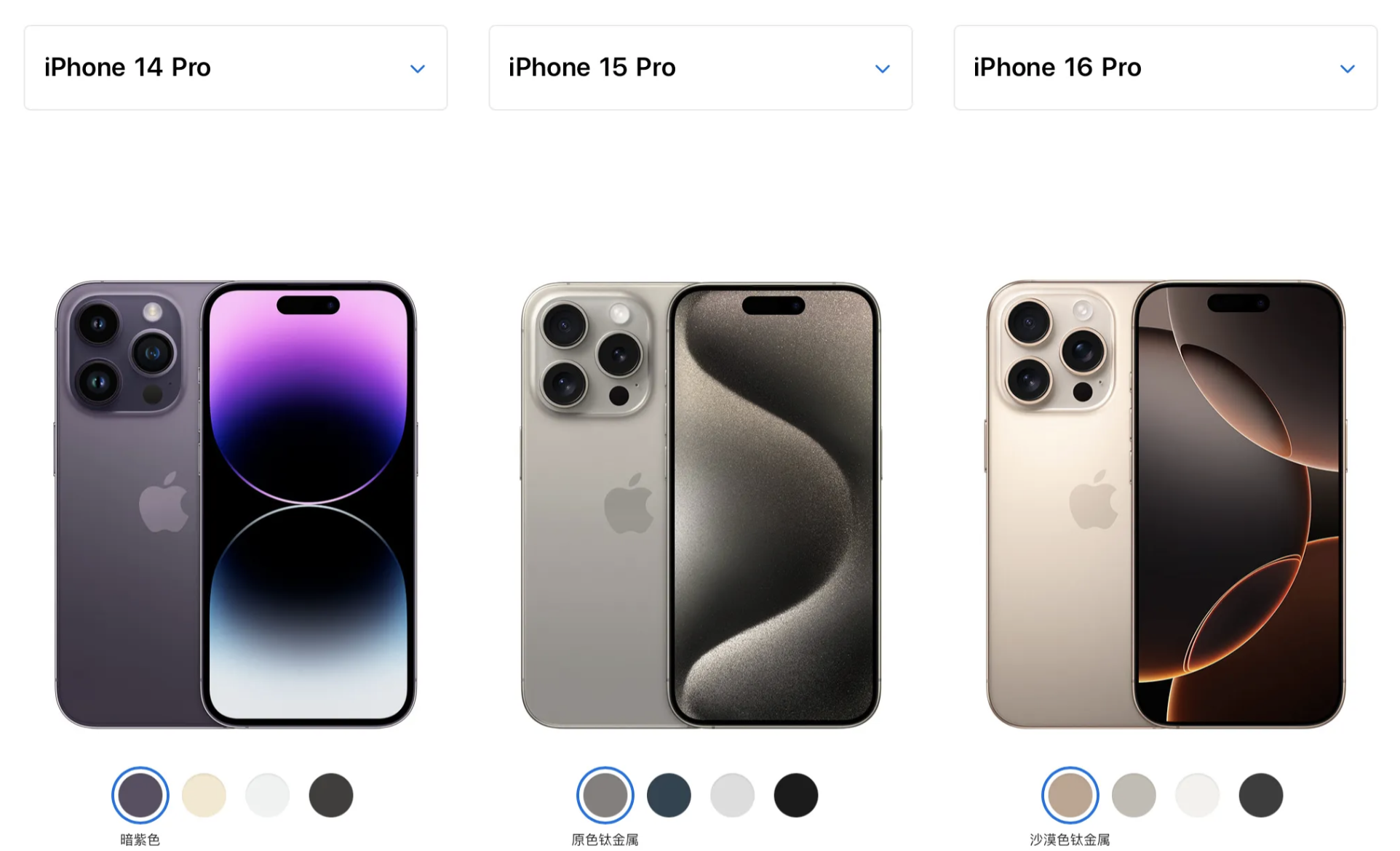The width and height of the screenshot is (1400, 851).
Task: Open the iPhone 15 Pro model dropdown
Action: (x=701, y=68)
